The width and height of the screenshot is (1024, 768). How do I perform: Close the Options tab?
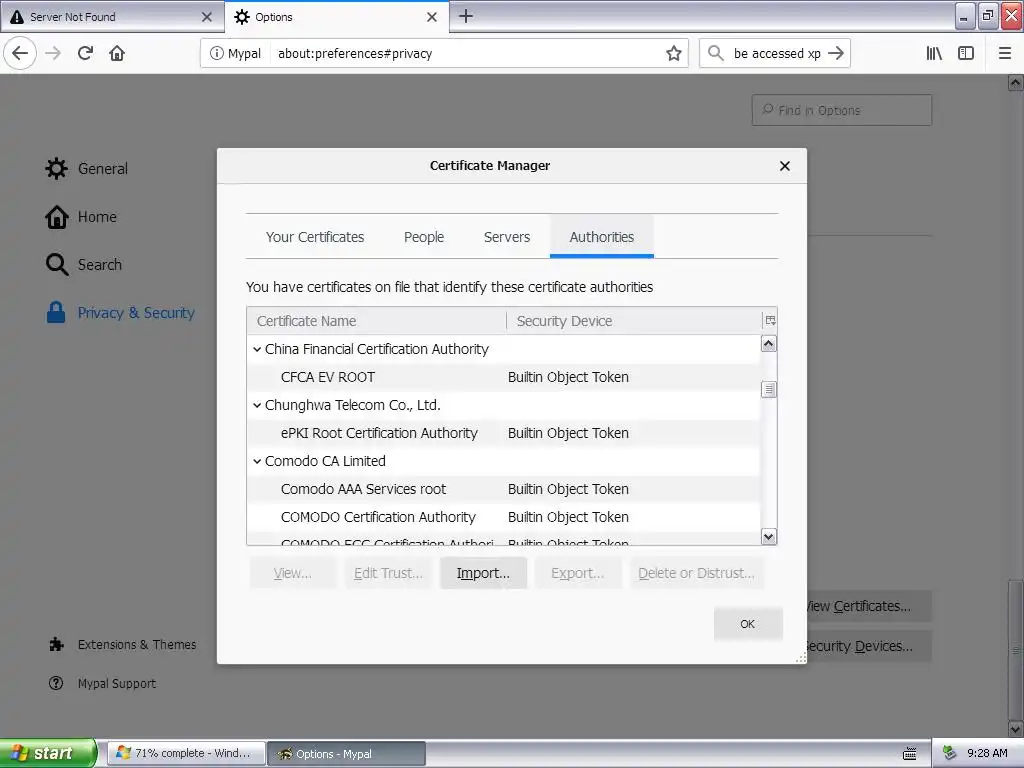point(432,17)
